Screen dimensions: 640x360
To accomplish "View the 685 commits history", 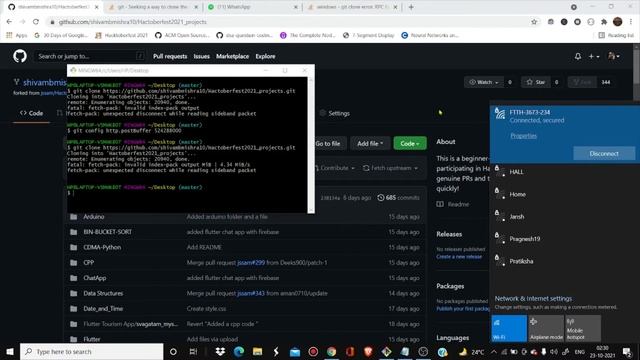I will click(398, 198).
